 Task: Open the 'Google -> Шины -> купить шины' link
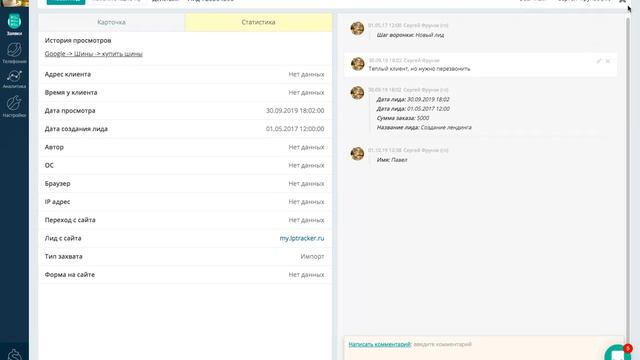click(93, 53)
